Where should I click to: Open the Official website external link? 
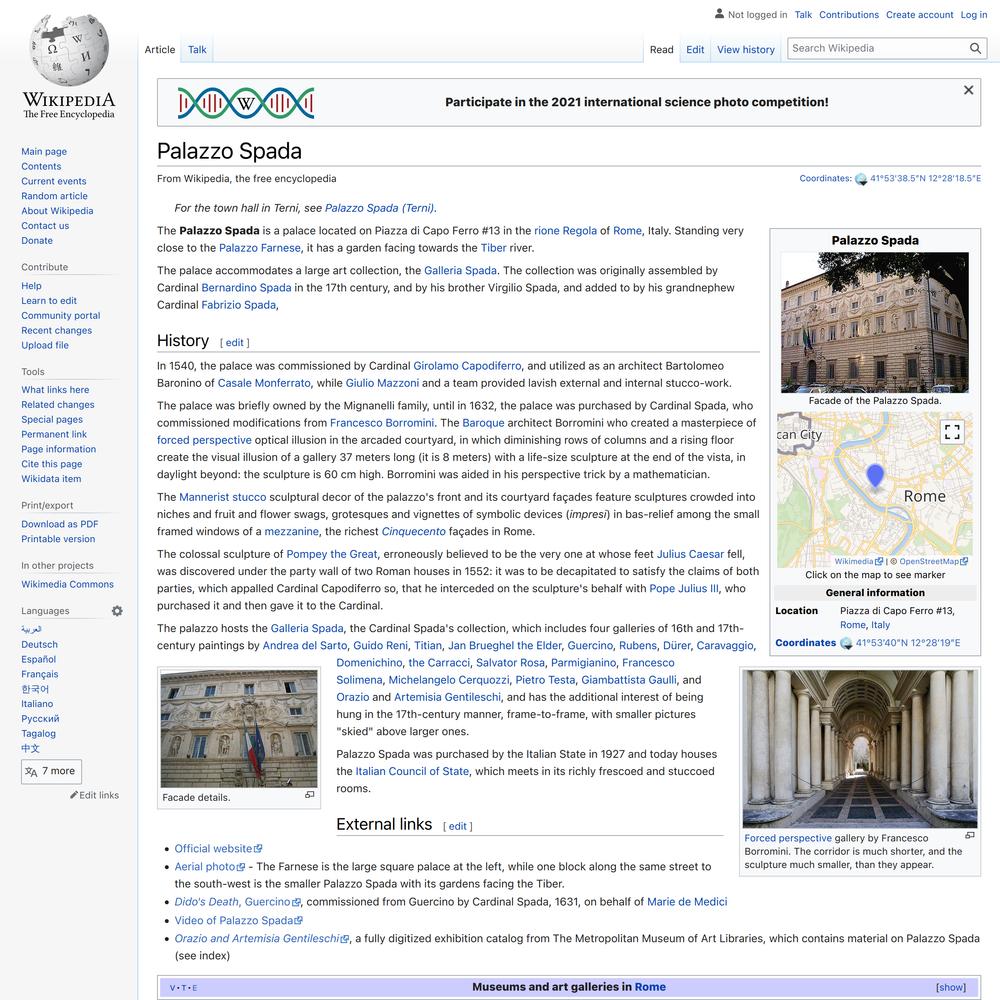click(218, 849)
